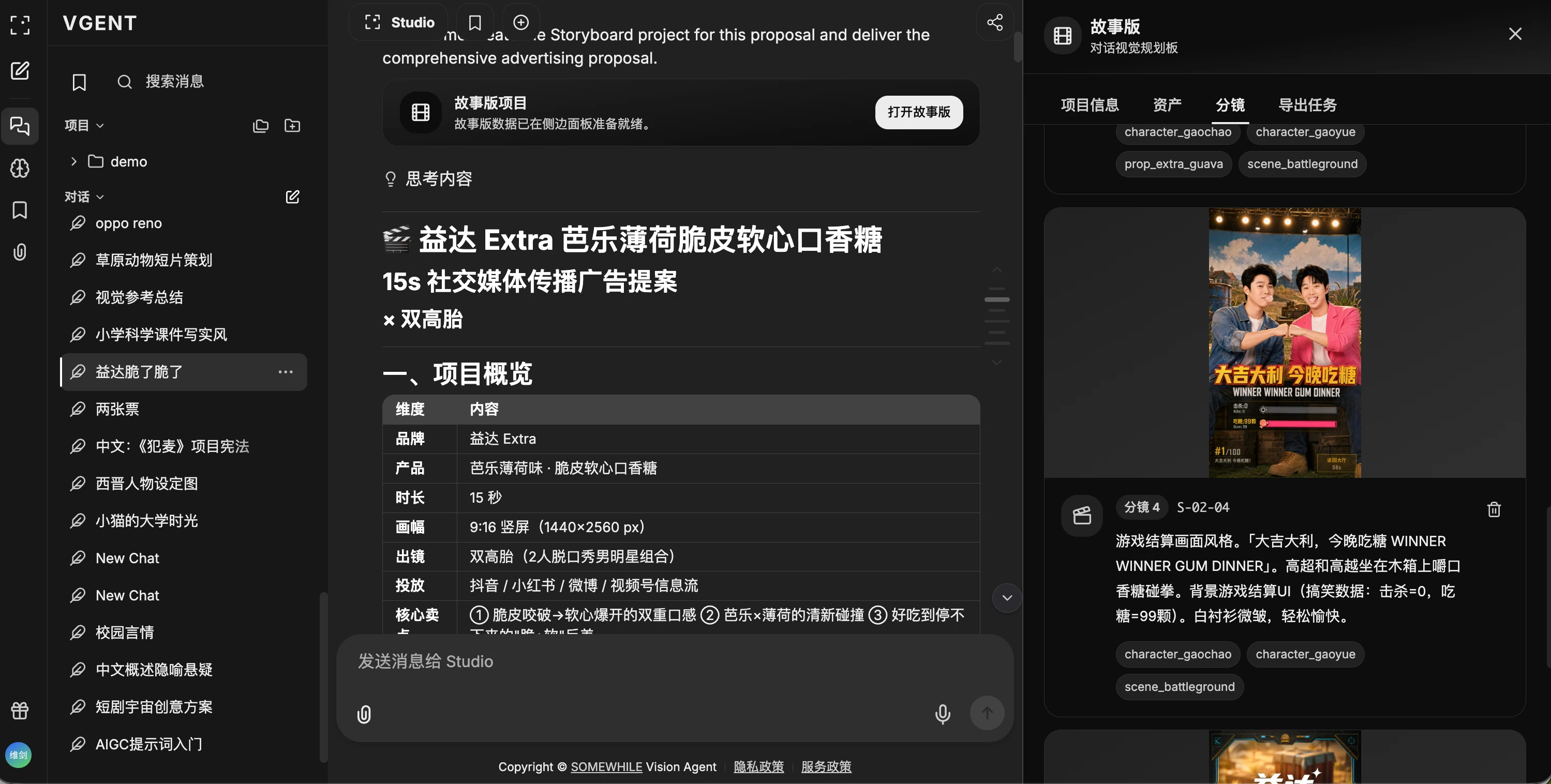Open the Studio mode selector
Image resolution: width=1551 pixels, height=784 pixels.
click(x=398, y=22)
